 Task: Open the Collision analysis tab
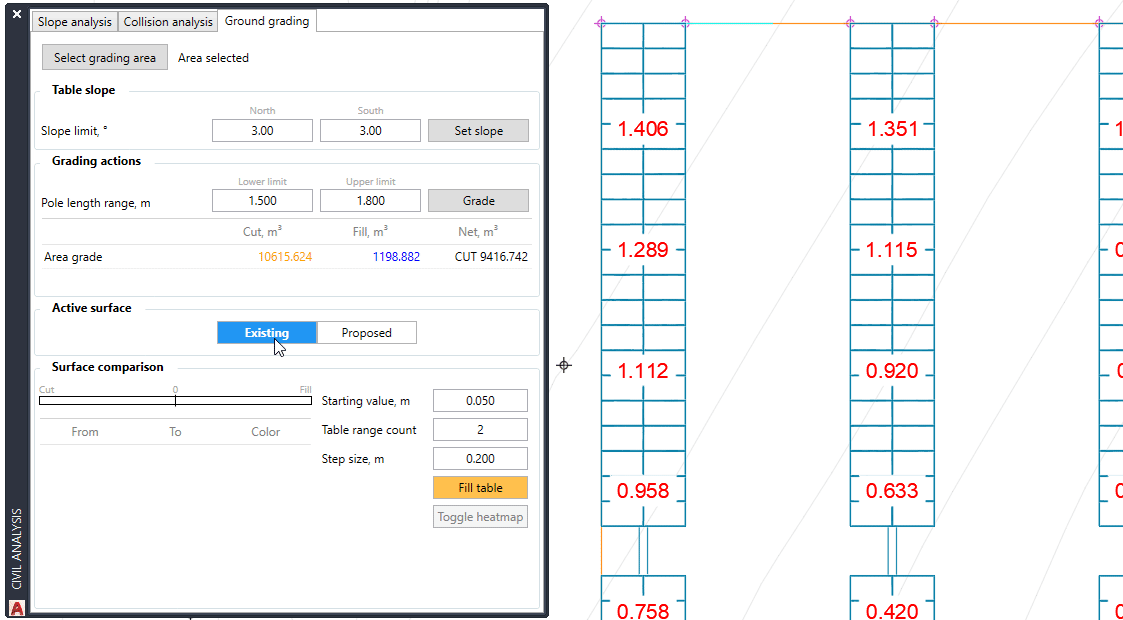pos(168,22)
